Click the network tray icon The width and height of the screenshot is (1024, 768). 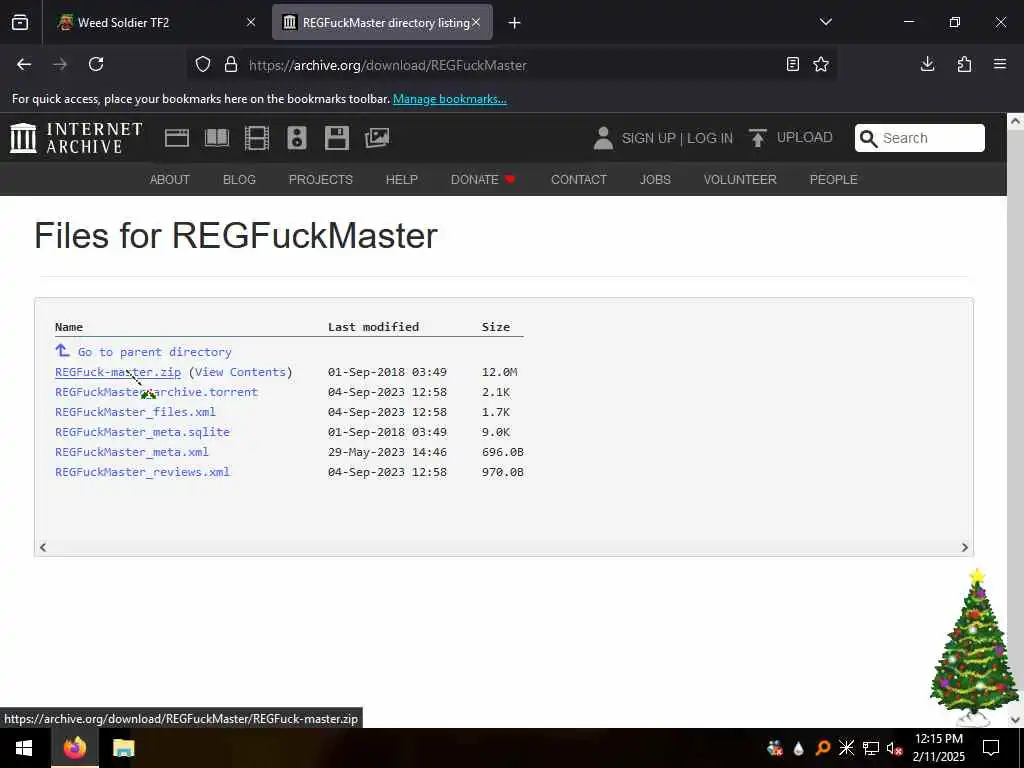871,748
